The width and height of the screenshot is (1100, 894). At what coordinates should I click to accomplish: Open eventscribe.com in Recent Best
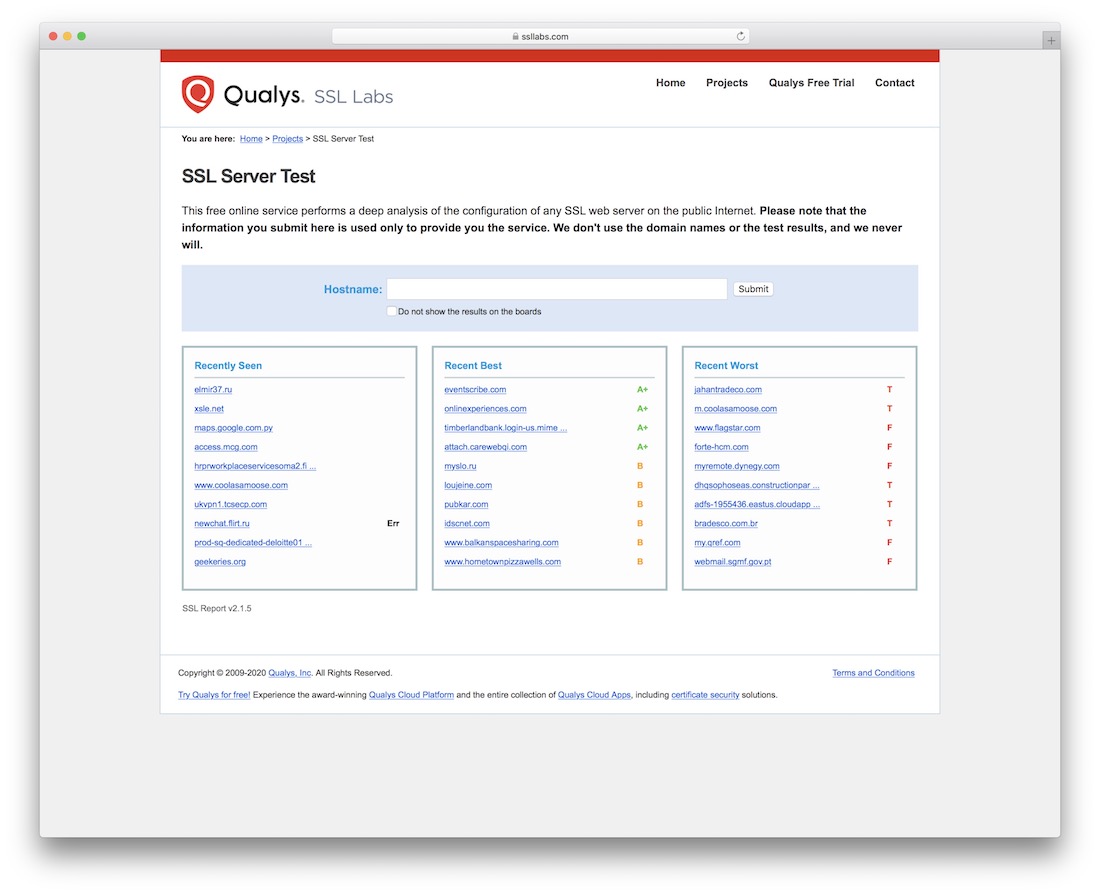(x=475, y=389)
